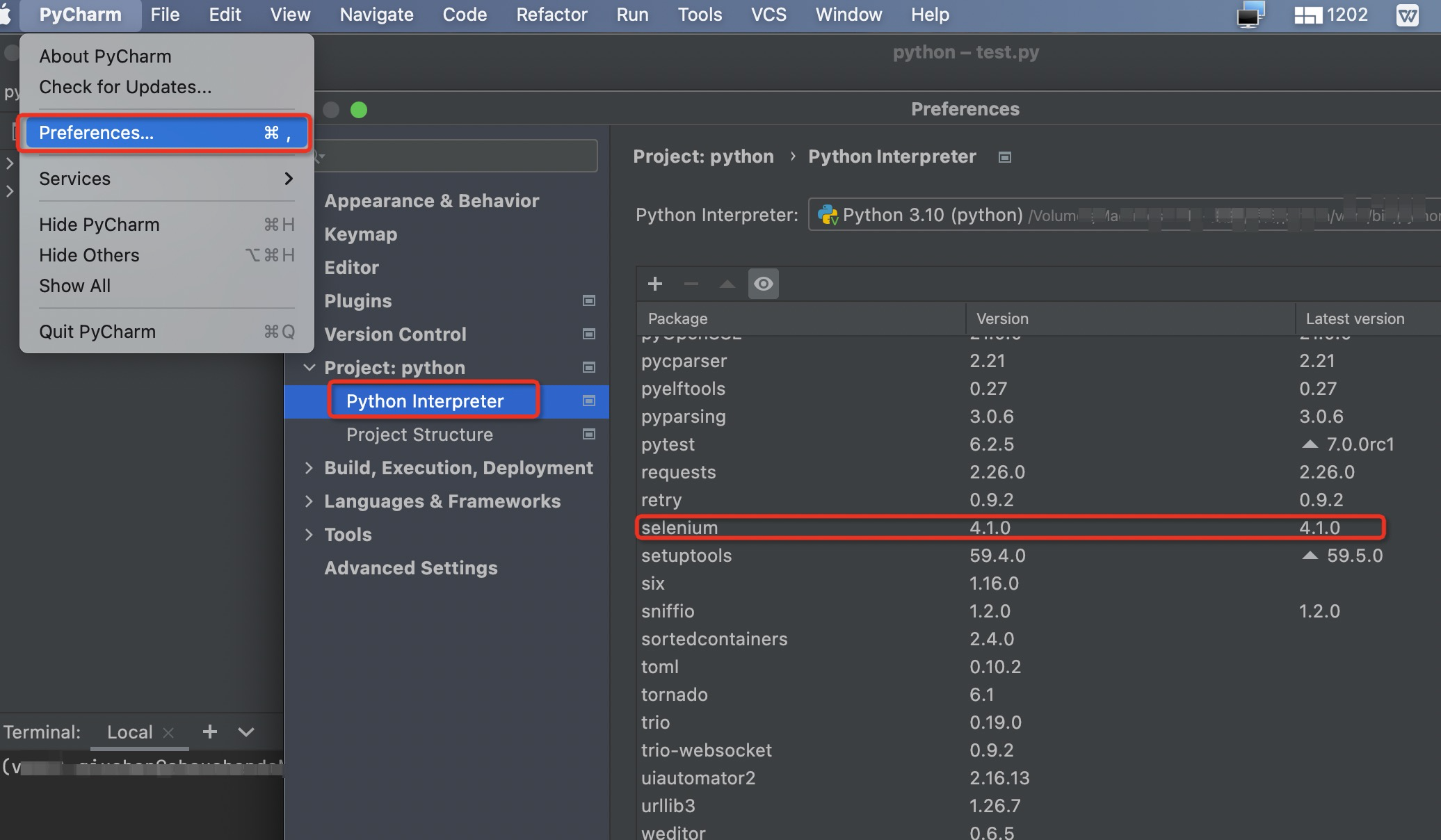The image size is (1441, 840).
Task: Add new terminal tab with plus icon
Action: point(209,732)
